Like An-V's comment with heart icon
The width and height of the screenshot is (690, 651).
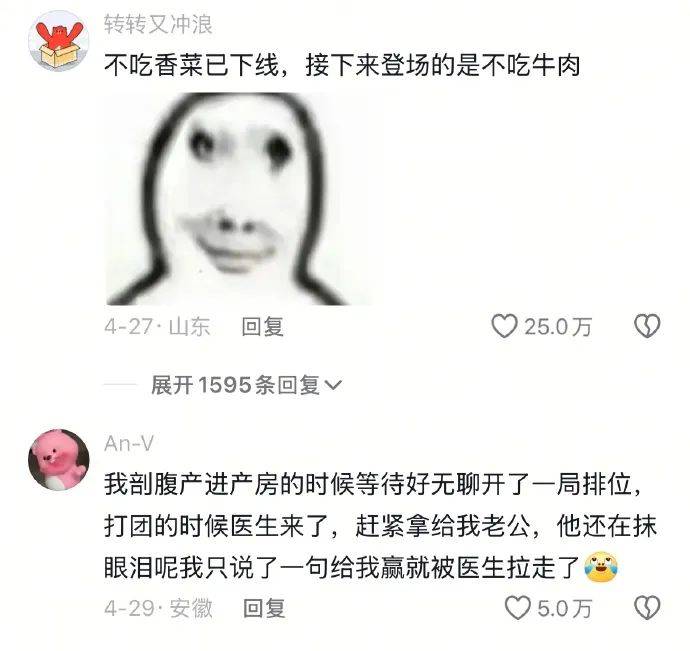pos(518,608)
